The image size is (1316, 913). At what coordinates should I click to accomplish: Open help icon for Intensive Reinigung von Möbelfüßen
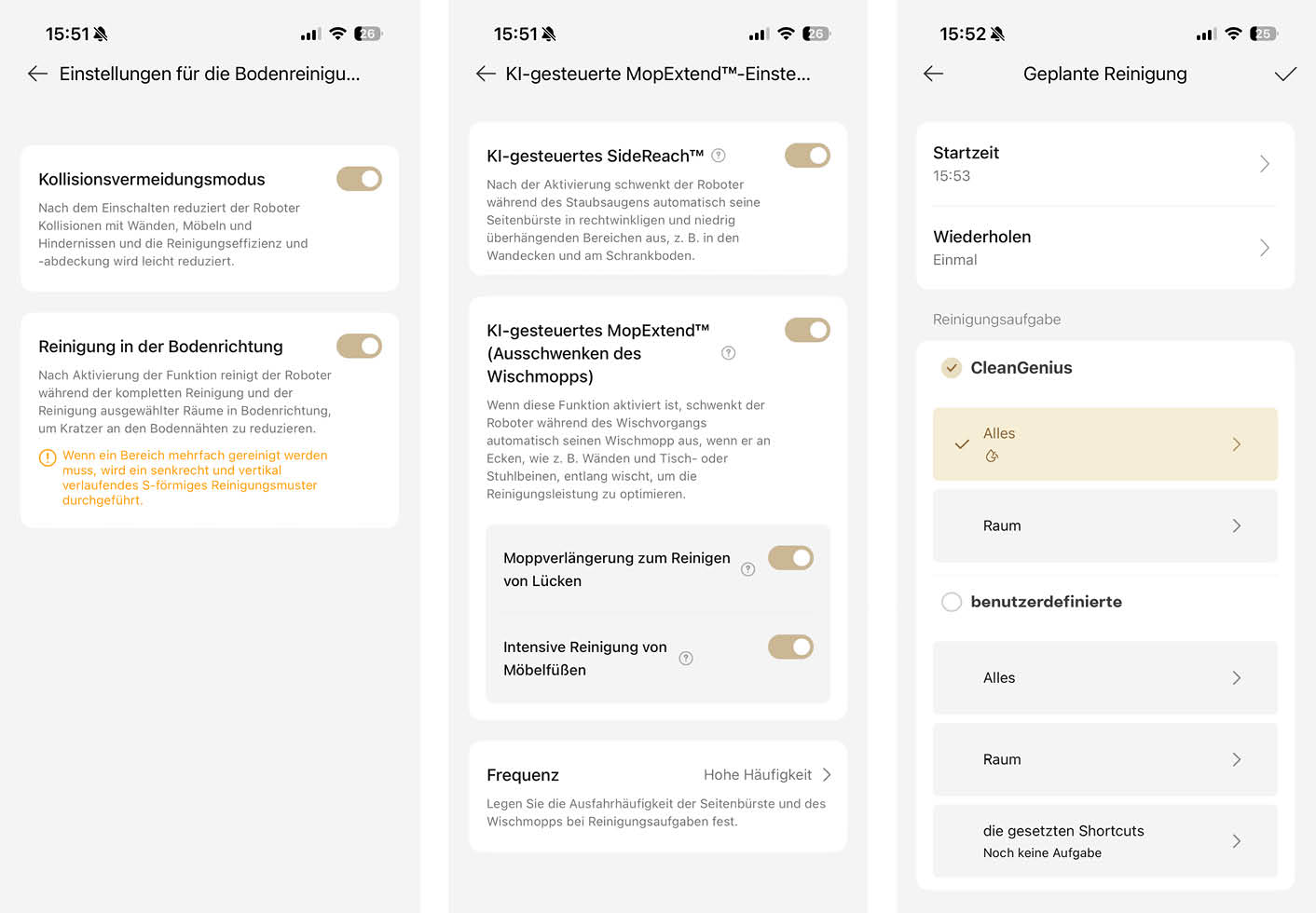(x=686, y=658)
